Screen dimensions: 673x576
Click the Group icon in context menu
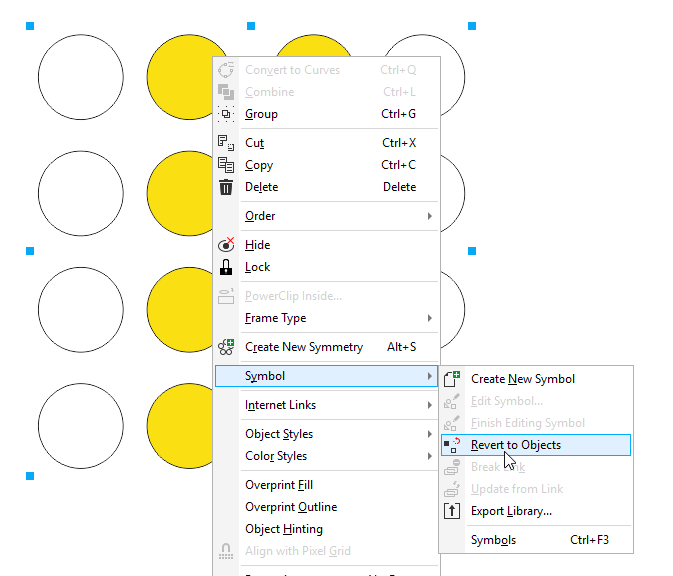point(226,114)
